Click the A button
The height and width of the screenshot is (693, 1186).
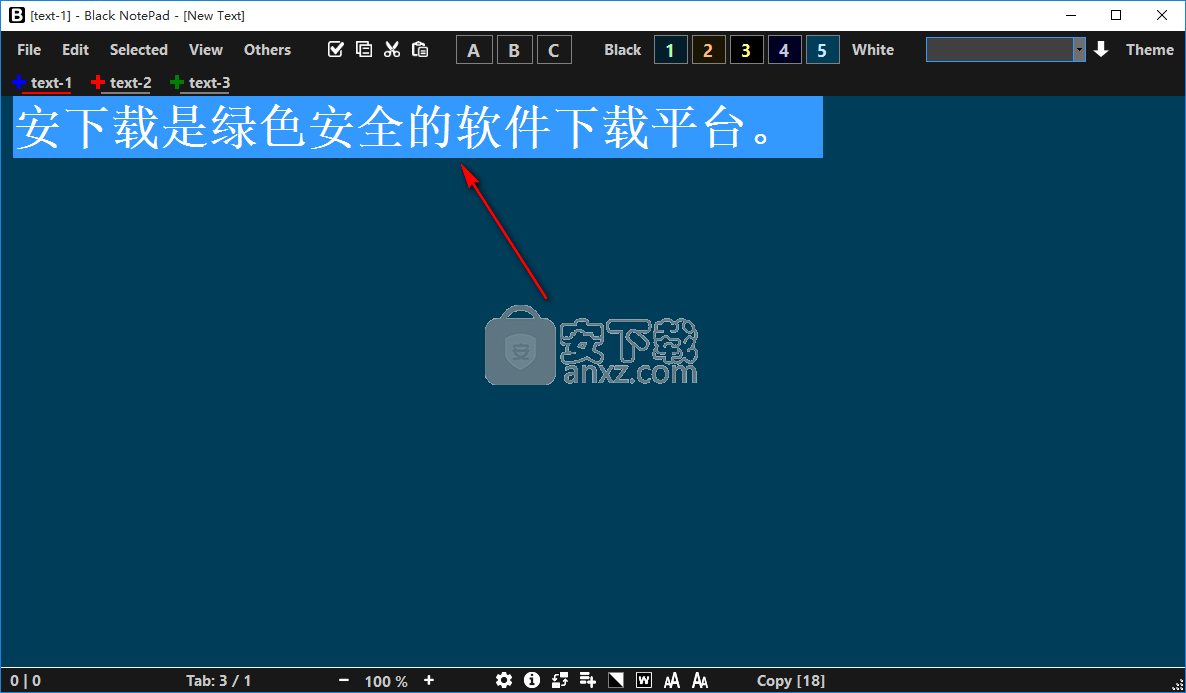coord(474,50)
